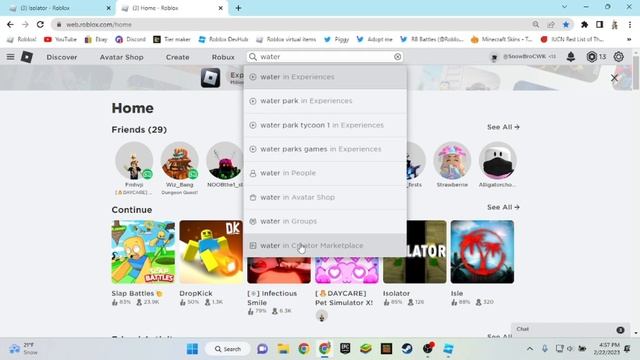Select suggestion water in Experiences
The width and height of the screenshot is (640, 360).
pyautogui.click(x=325, y=77)
